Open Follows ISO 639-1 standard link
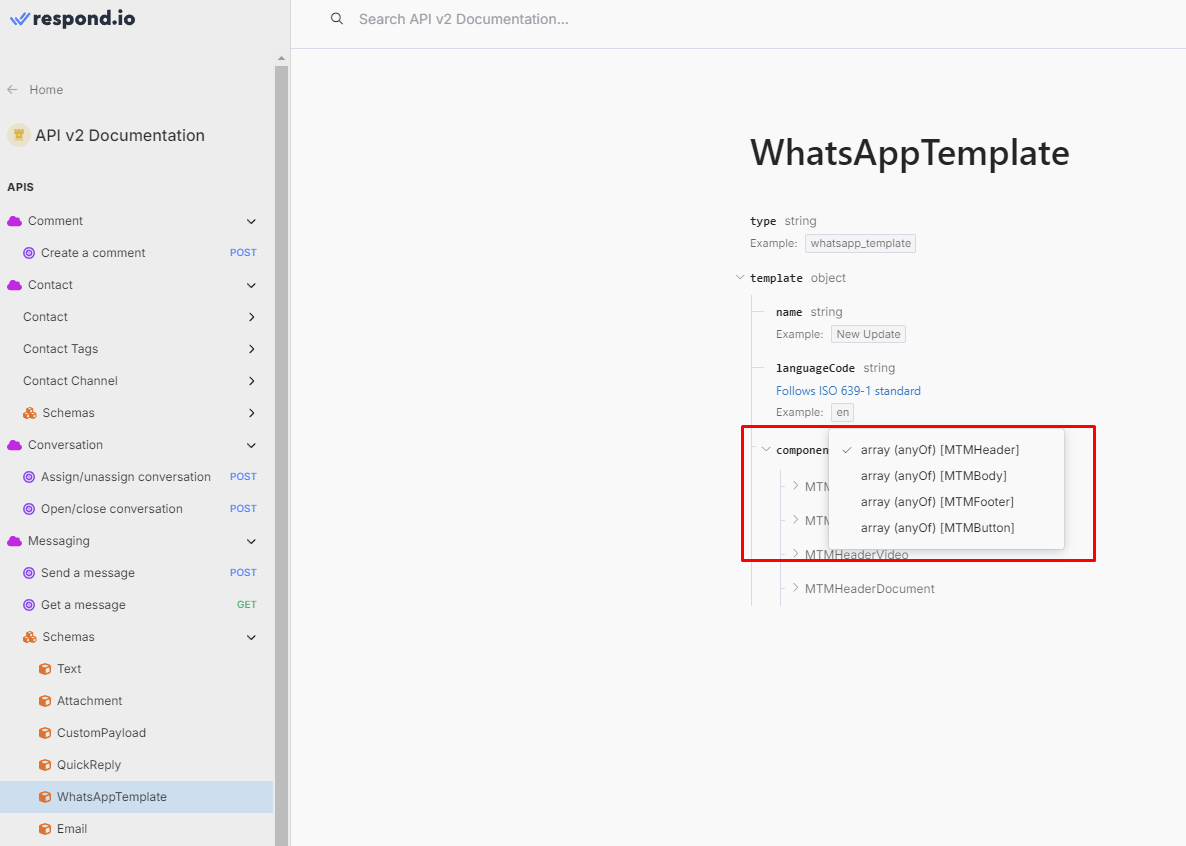The width and height of the screenshot is (1186, 846). (848, 390)
